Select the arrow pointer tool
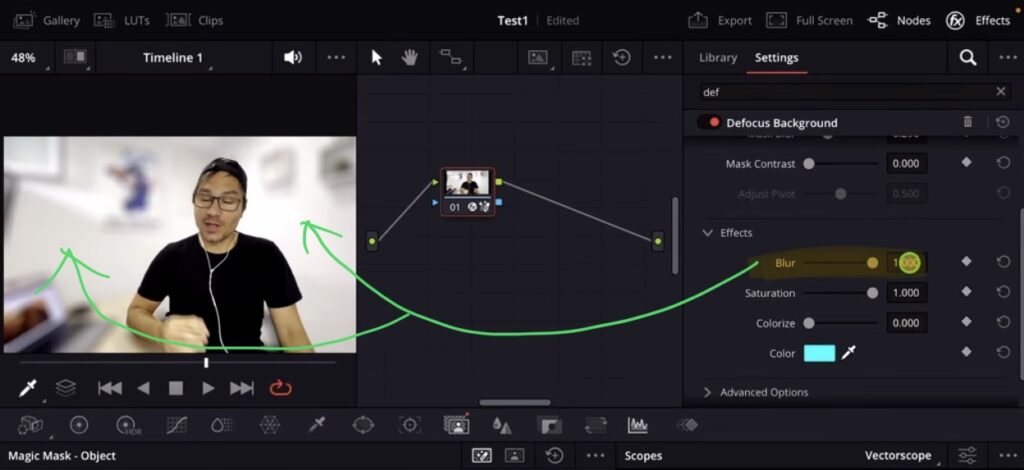 tap(377, 58)
